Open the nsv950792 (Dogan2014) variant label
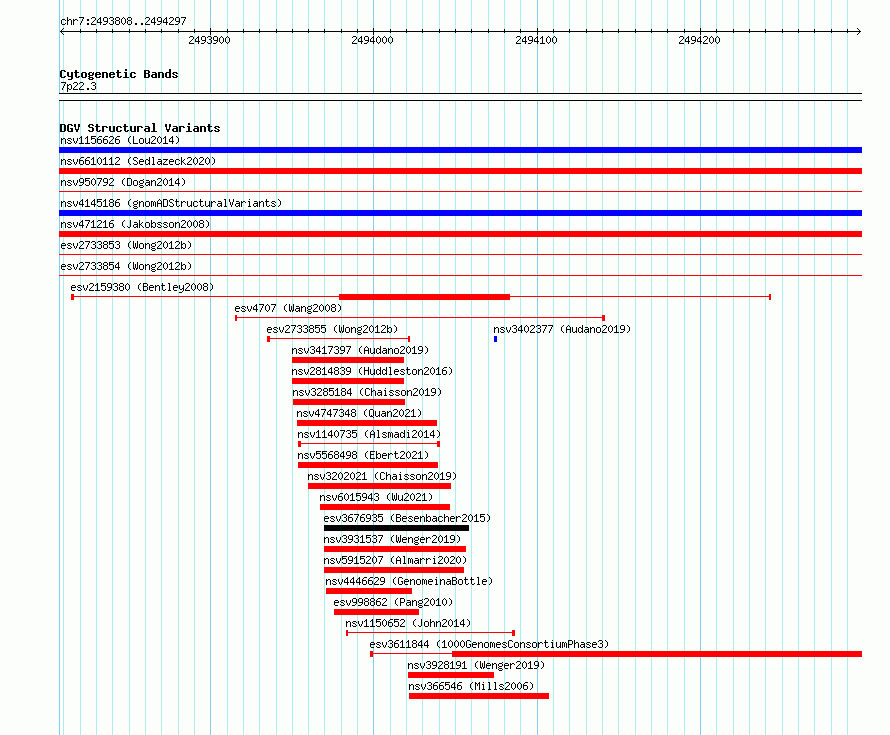Screen dimensions: 890x735 point(123,182)
